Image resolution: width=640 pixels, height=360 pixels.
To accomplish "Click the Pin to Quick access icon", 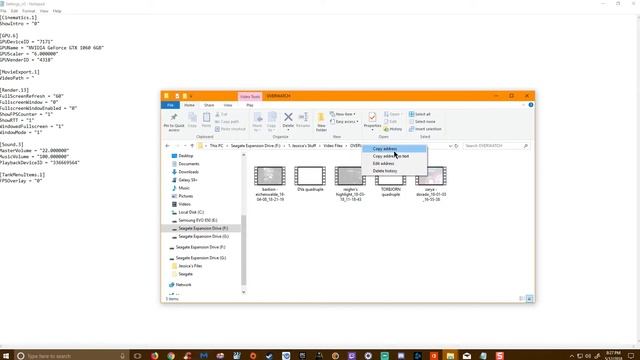I will point(174,118).
